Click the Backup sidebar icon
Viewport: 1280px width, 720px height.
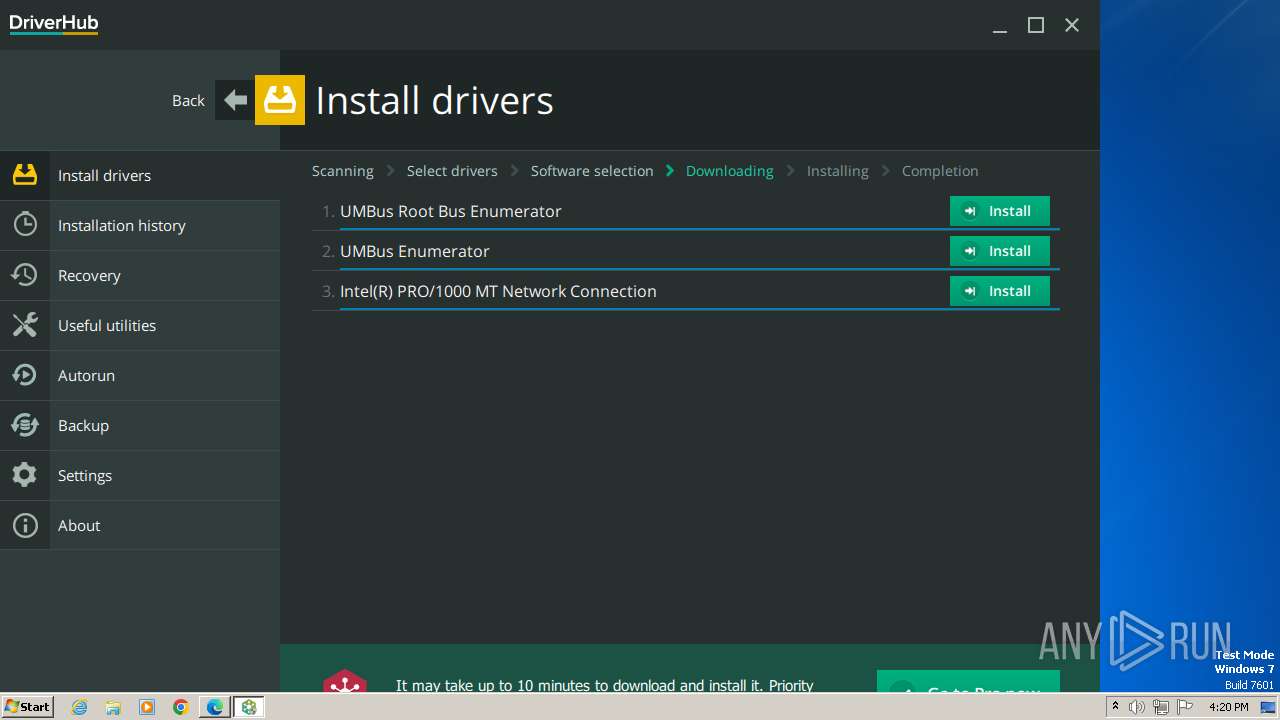(x=25, y=425)
